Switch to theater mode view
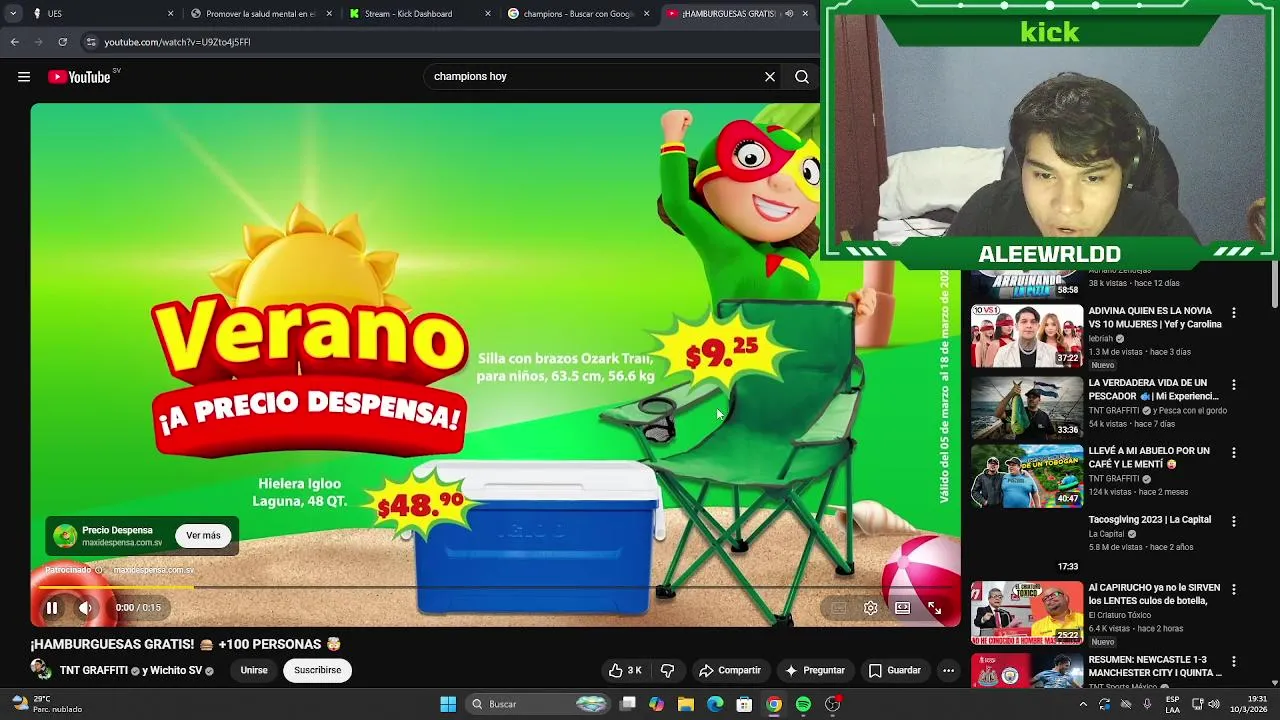 903,607
